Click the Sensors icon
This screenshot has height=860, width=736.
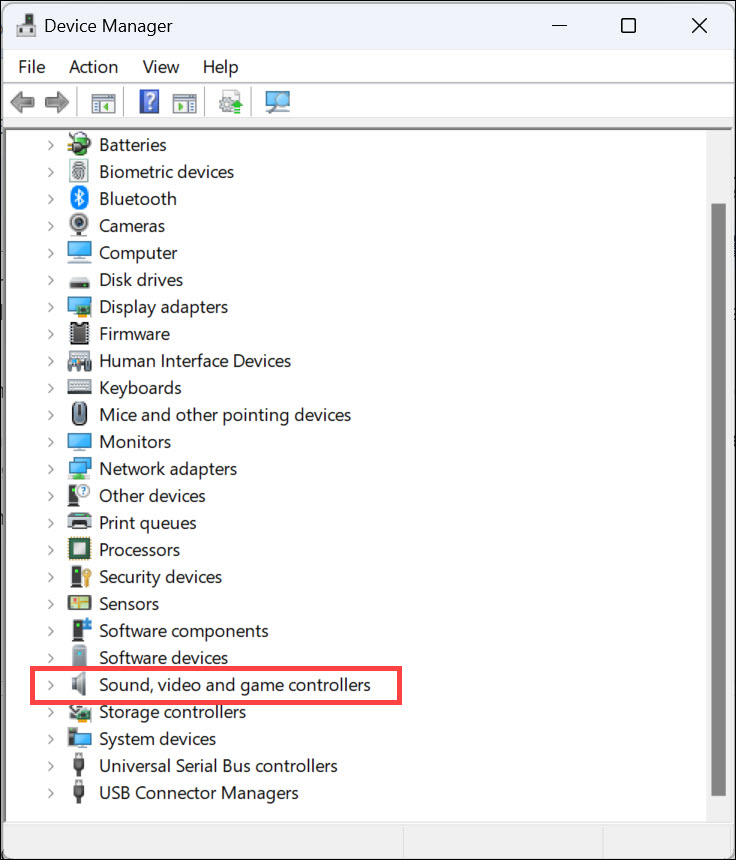pyautogui.click(x=80, y=603)
